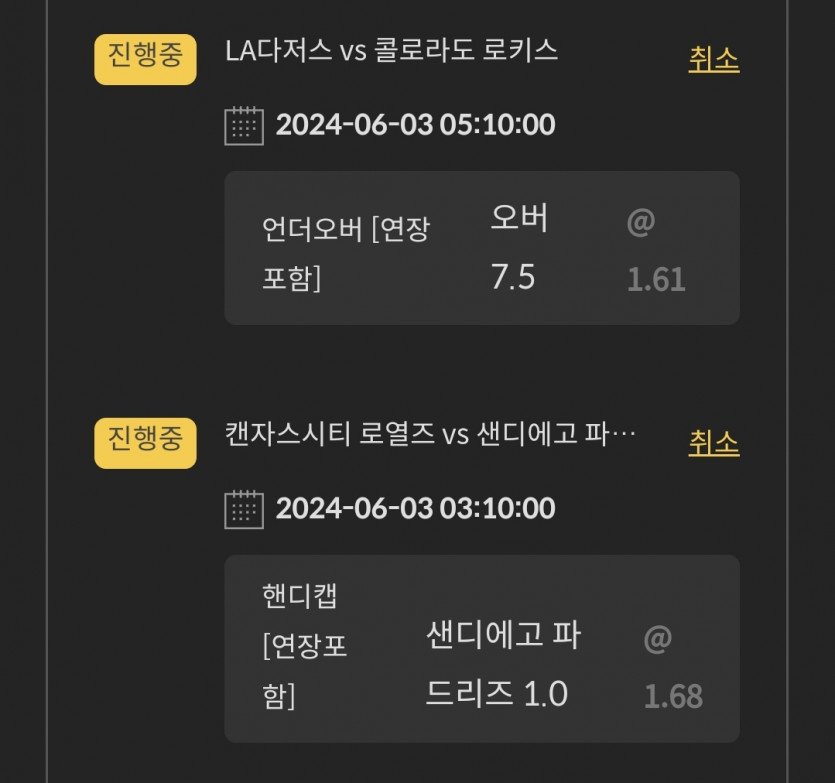Select the 오버 7.5 pick
The height and width of the screenshot is (783, 835).
coord(519,248)
